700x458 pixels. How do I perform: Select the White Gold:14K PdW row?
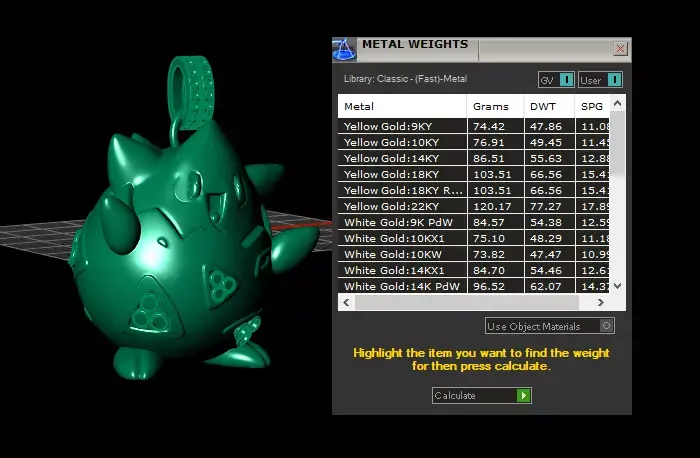pos(474,286)
